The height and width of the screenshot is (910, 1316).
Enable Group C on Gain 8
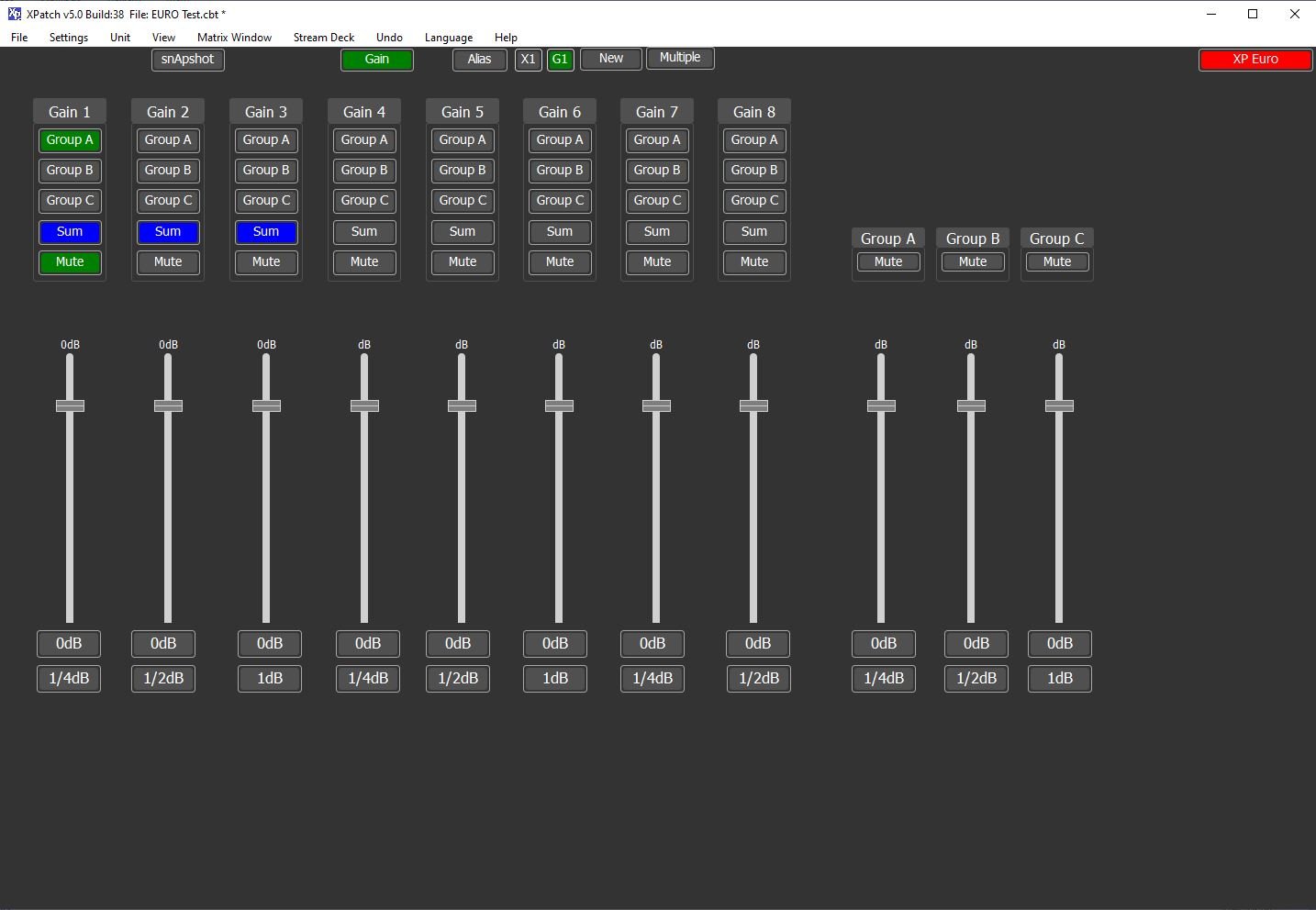[x=753, y=200]
